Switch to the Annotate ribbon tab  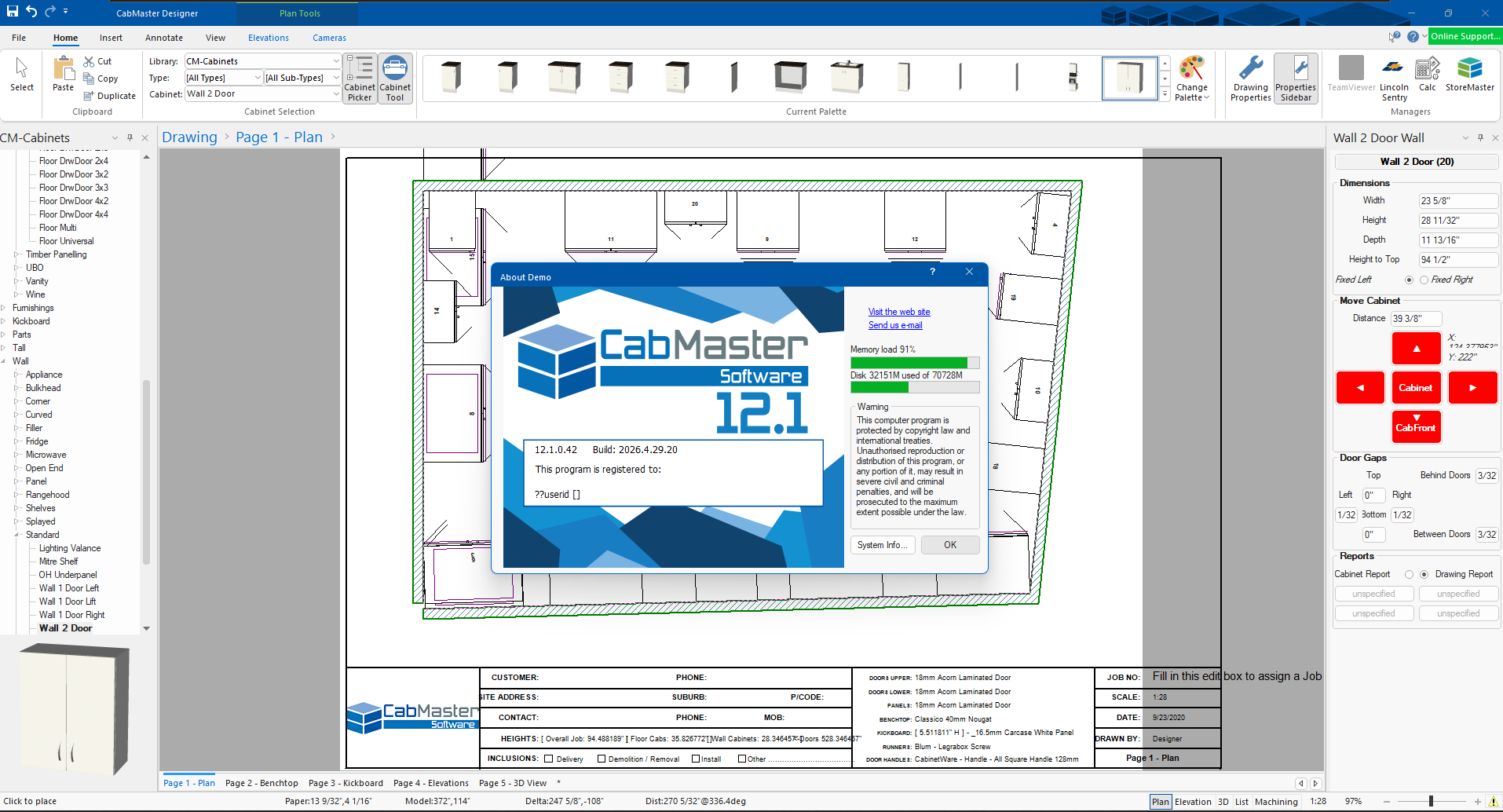pos(164,38)
